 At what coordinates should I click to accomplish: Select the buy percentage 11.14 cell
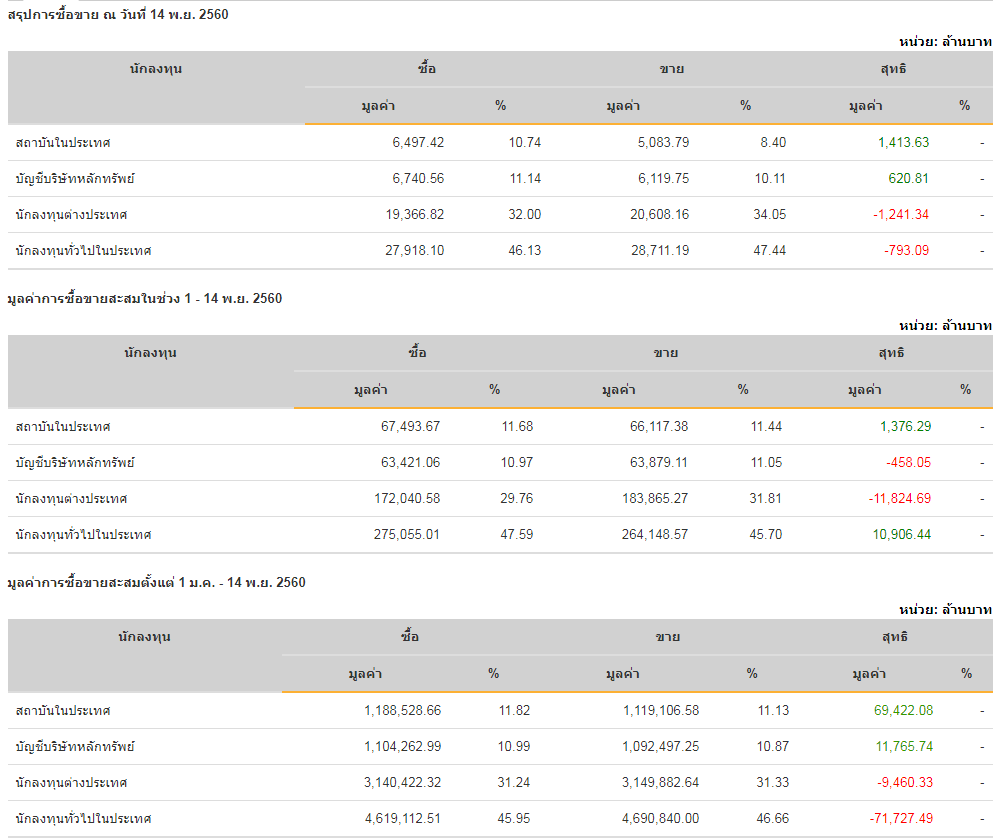click(525, 179)
